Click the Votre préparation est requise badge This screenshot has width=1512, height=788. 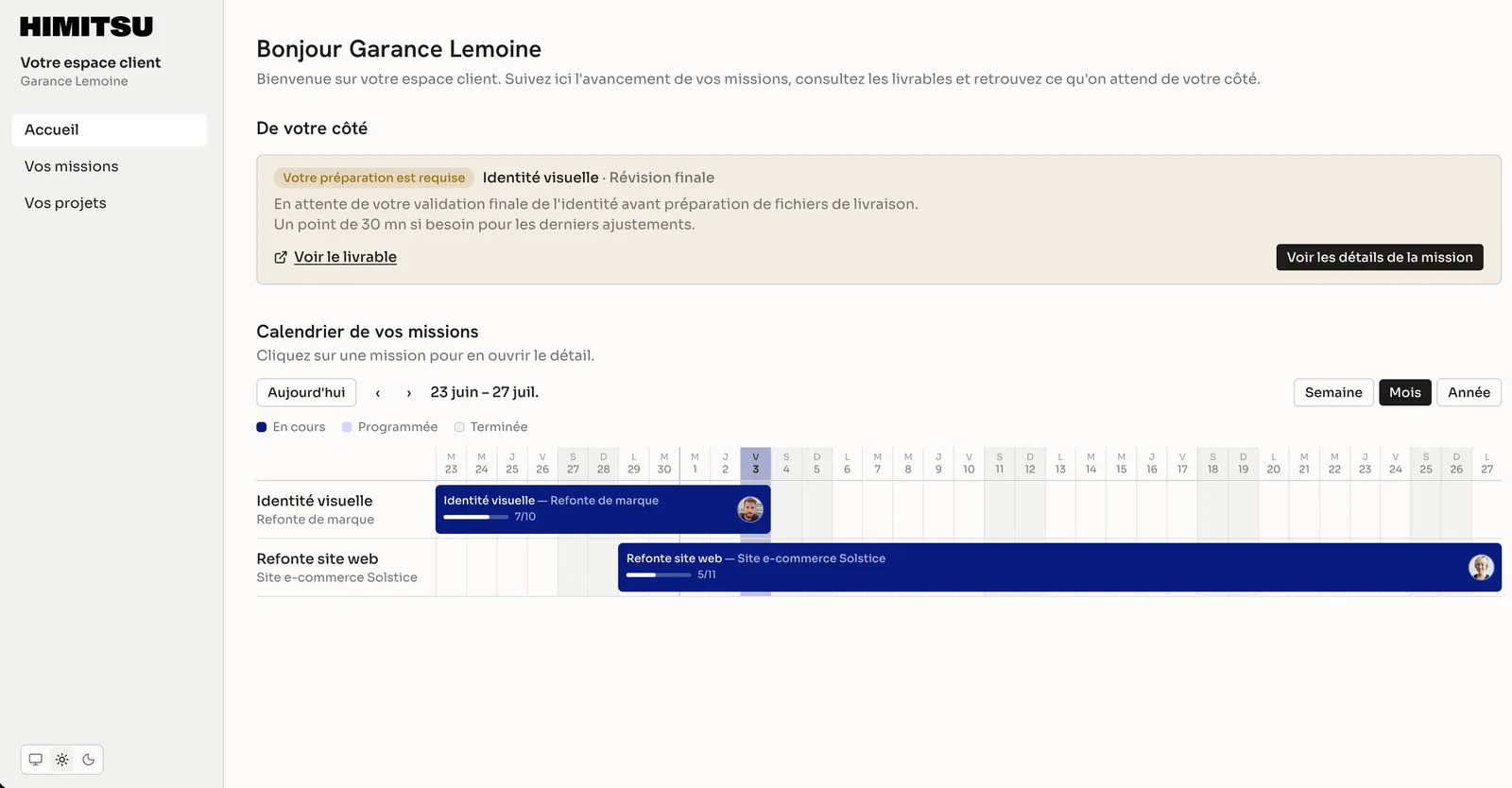[374, 178]
